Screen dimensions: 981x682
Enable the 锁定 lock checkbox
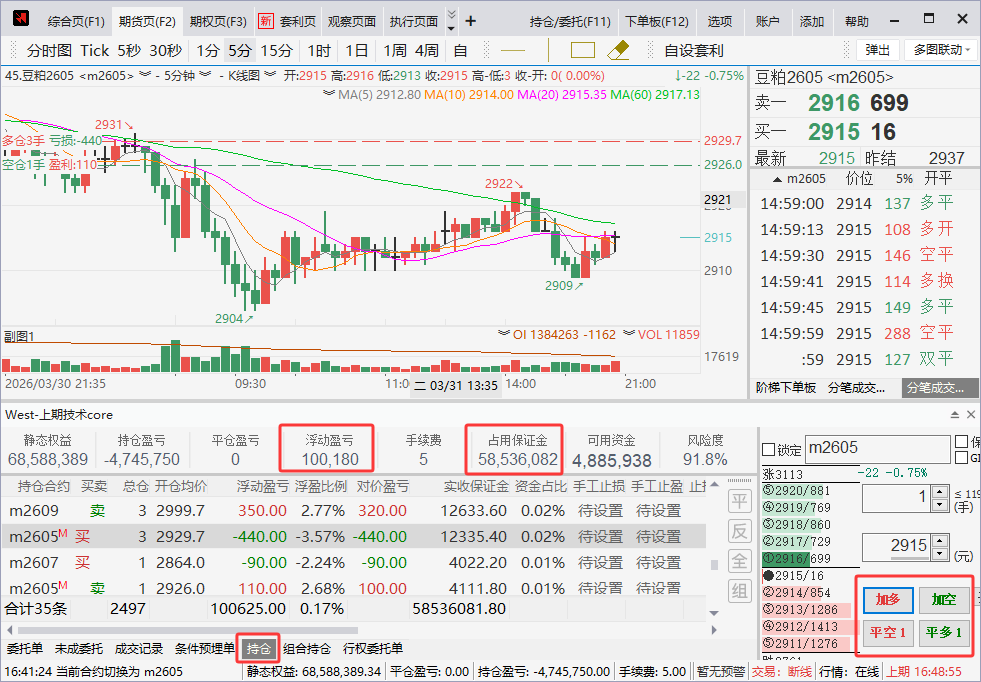click(769, 450)
